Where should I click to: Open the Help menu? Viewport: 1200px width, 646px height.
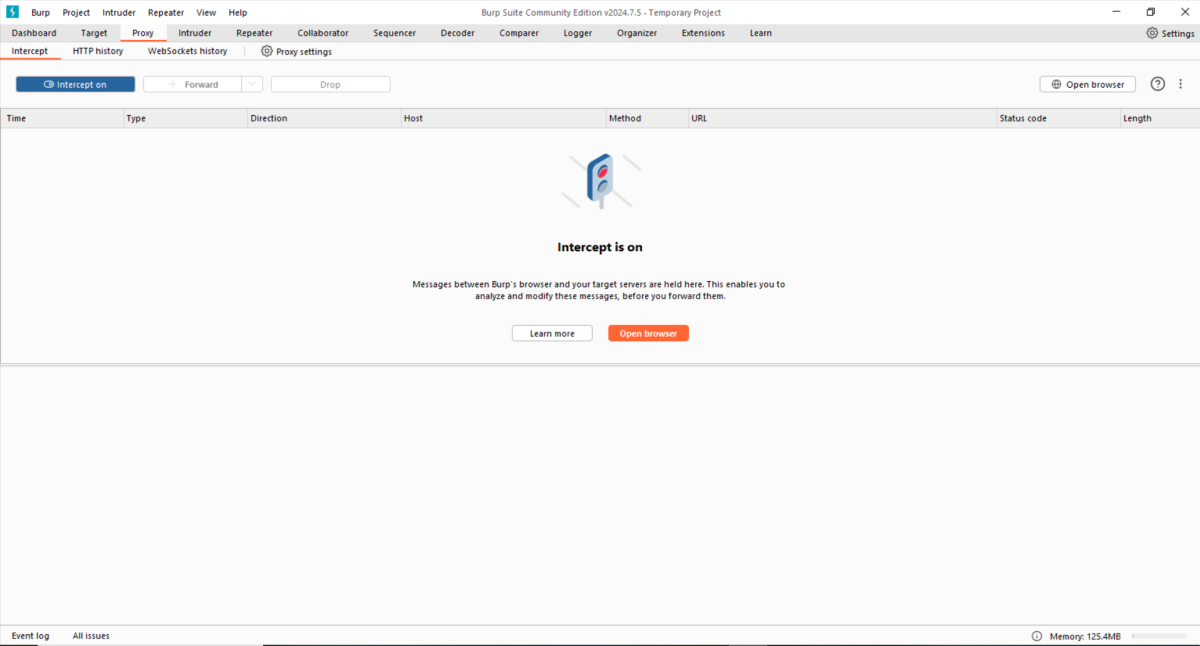point(238,12)
